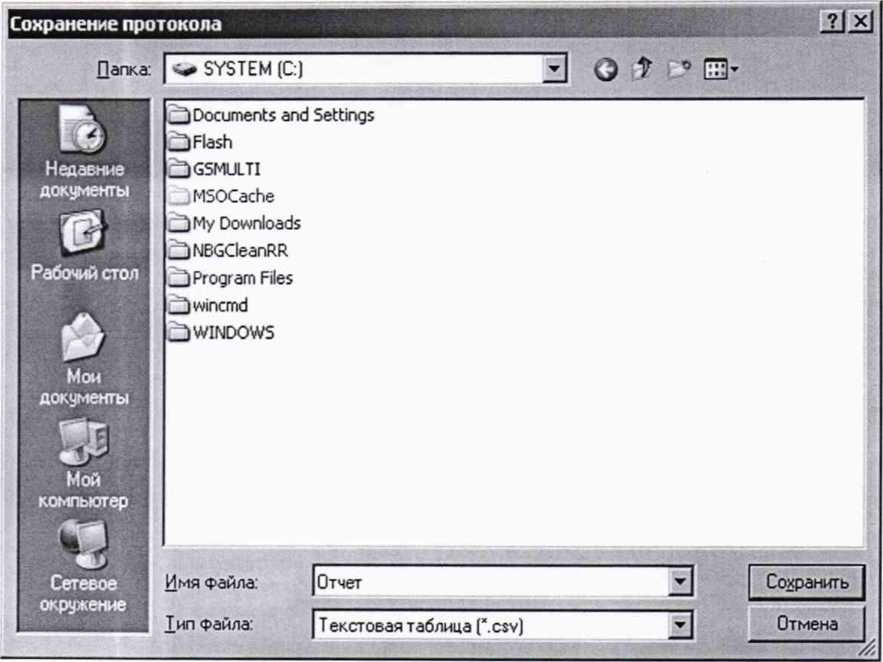
Task: Open the Тип файла dropdown list
Action: tap(682, 625)
